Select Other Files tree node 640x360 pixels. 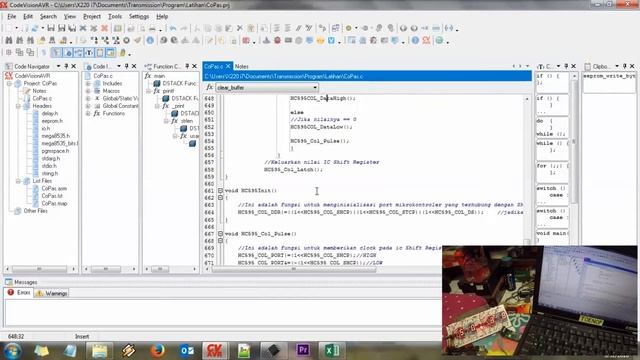36,211
